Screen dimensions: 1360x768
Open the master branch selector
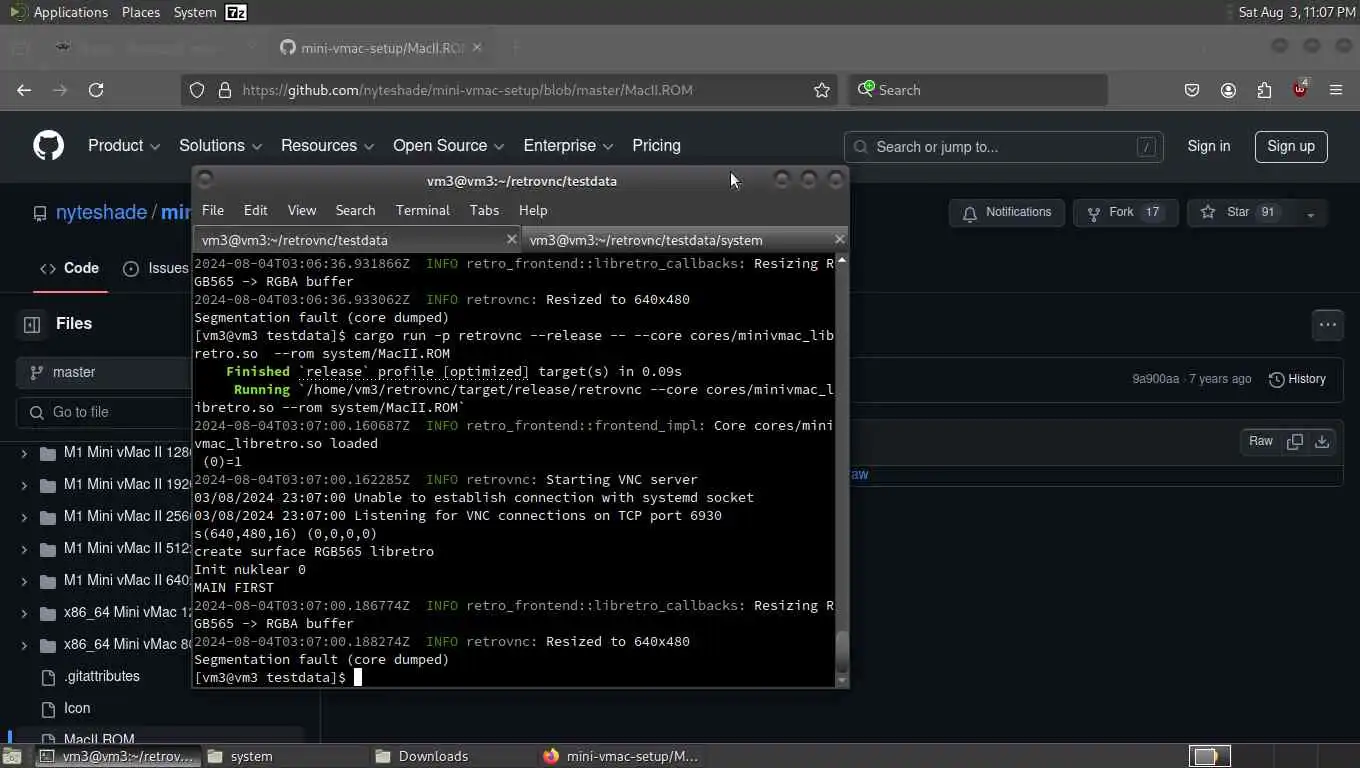pyautogui.click(x=104, y=372)
